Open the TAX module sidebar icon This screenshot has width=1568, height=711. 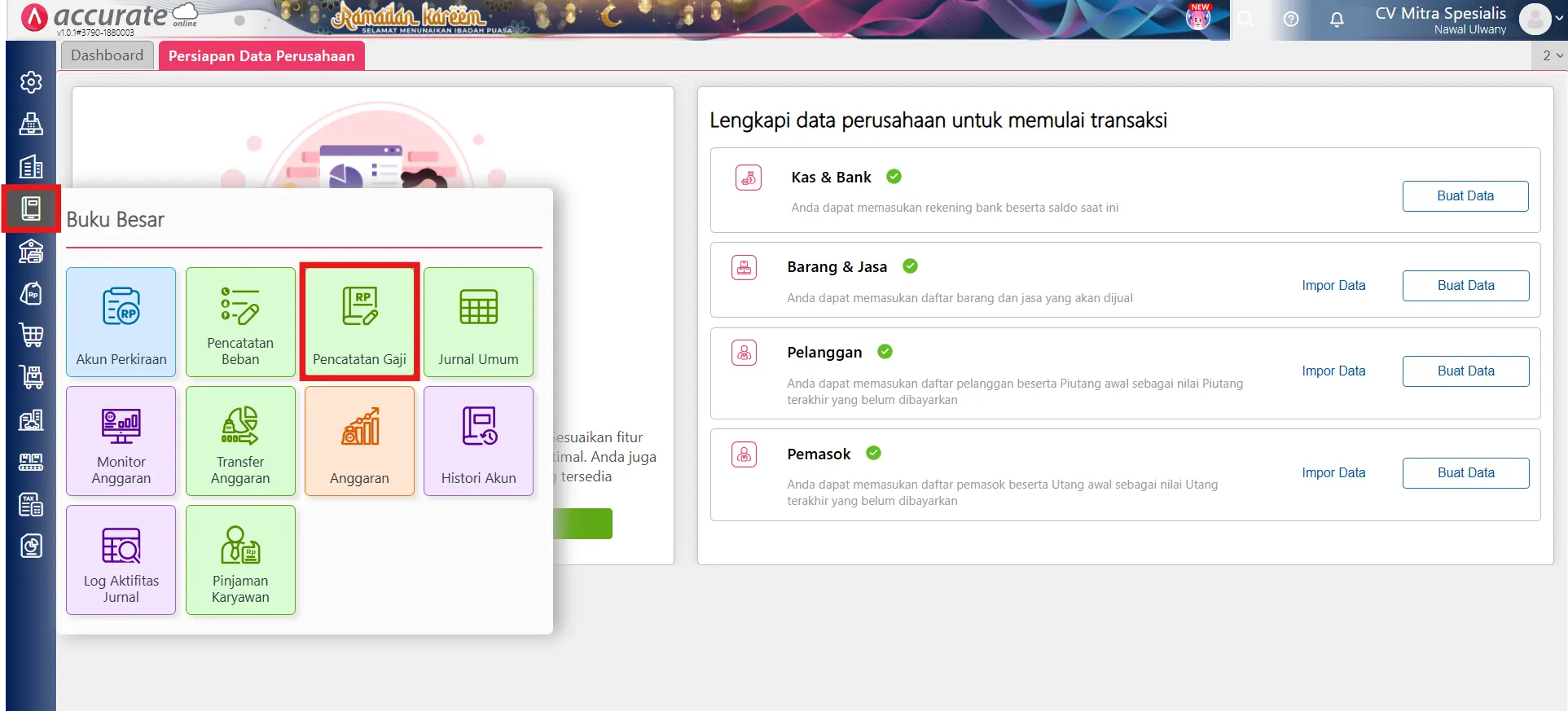tap(31, 504)
